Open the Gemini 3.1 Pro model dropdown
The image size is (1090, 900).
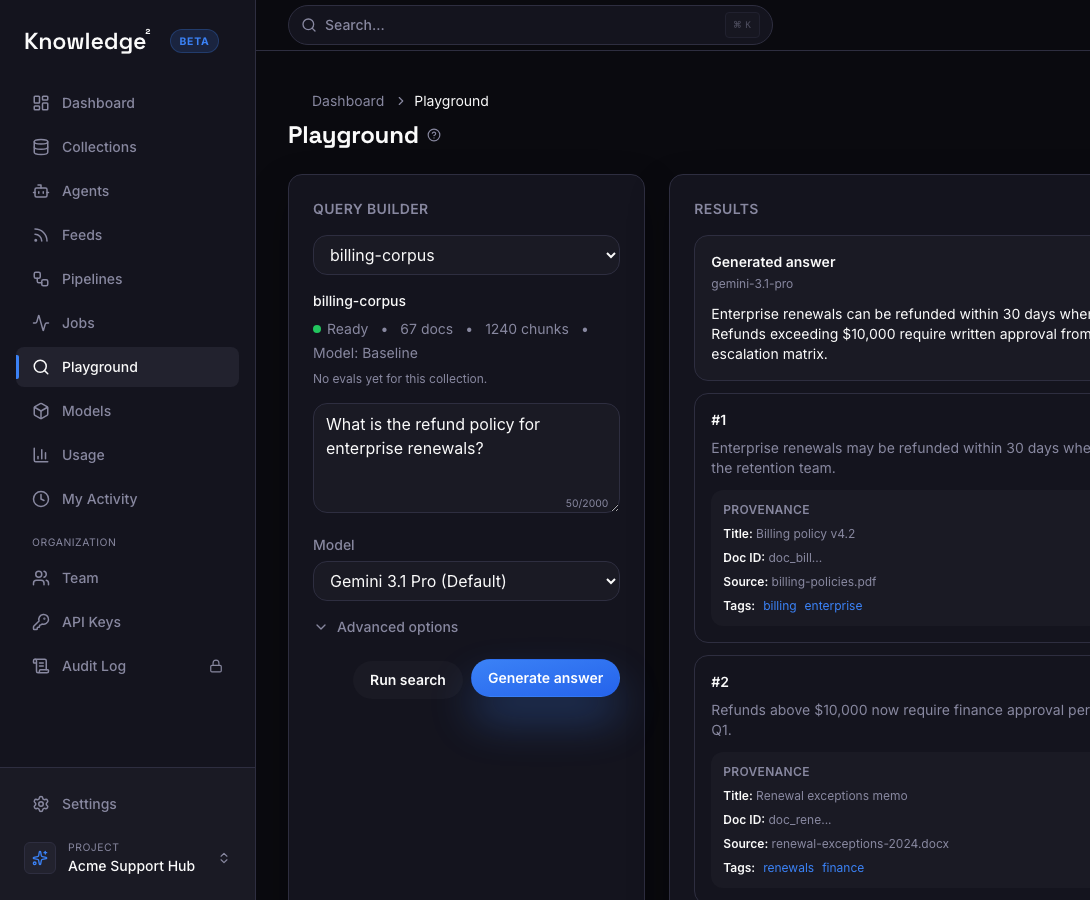466,581
